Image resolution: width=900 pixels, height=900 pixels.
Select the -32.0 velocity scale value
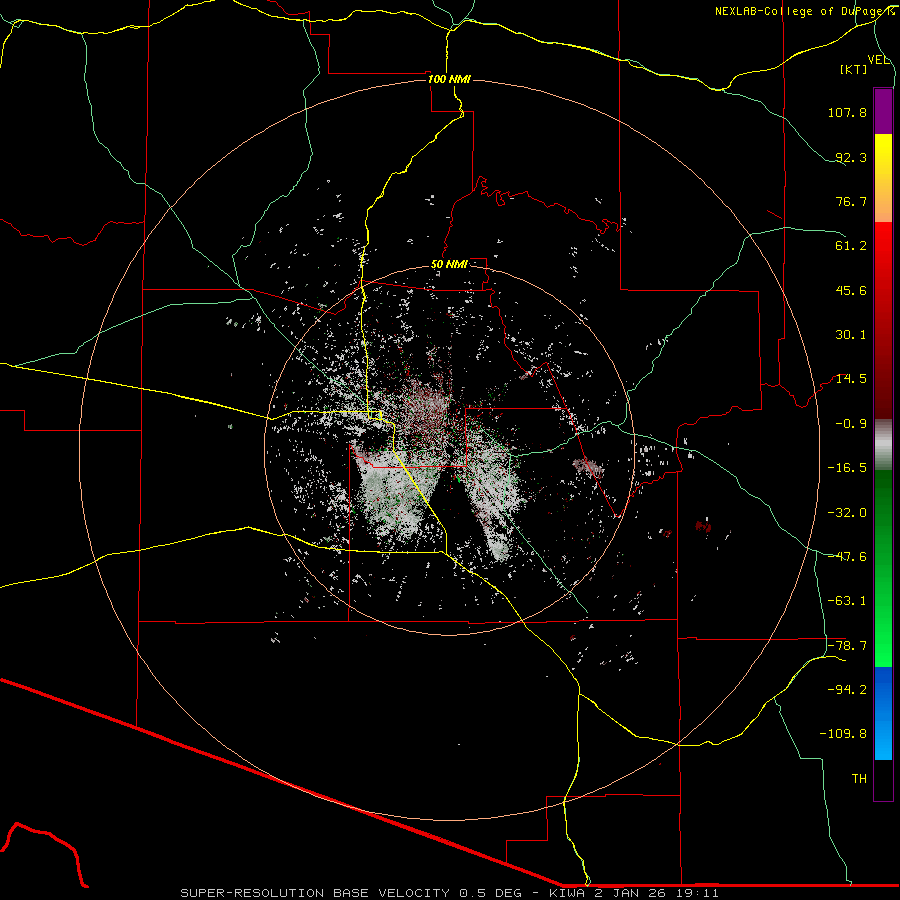(847, 513)
